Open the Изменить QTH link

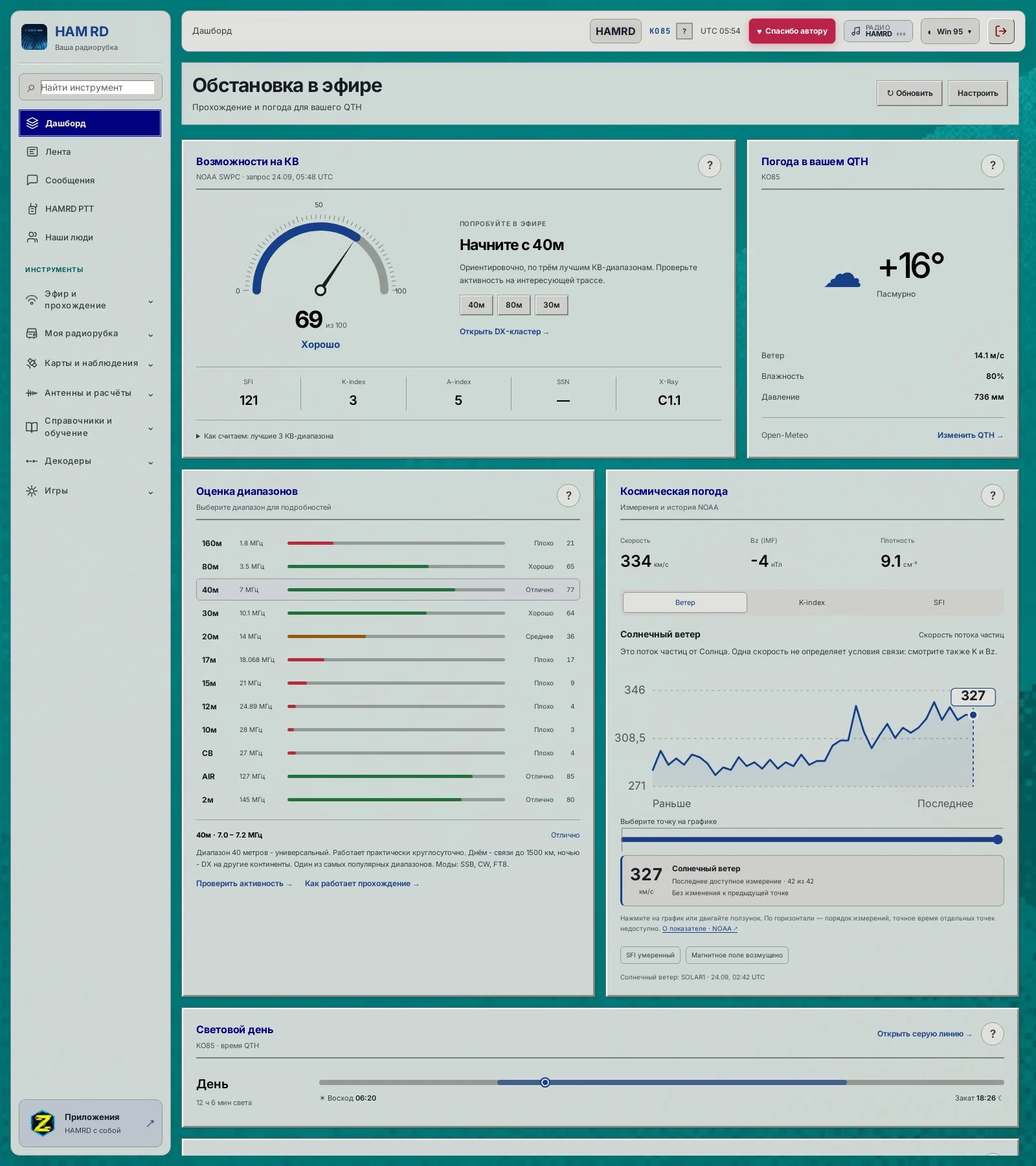coord(970,435)
